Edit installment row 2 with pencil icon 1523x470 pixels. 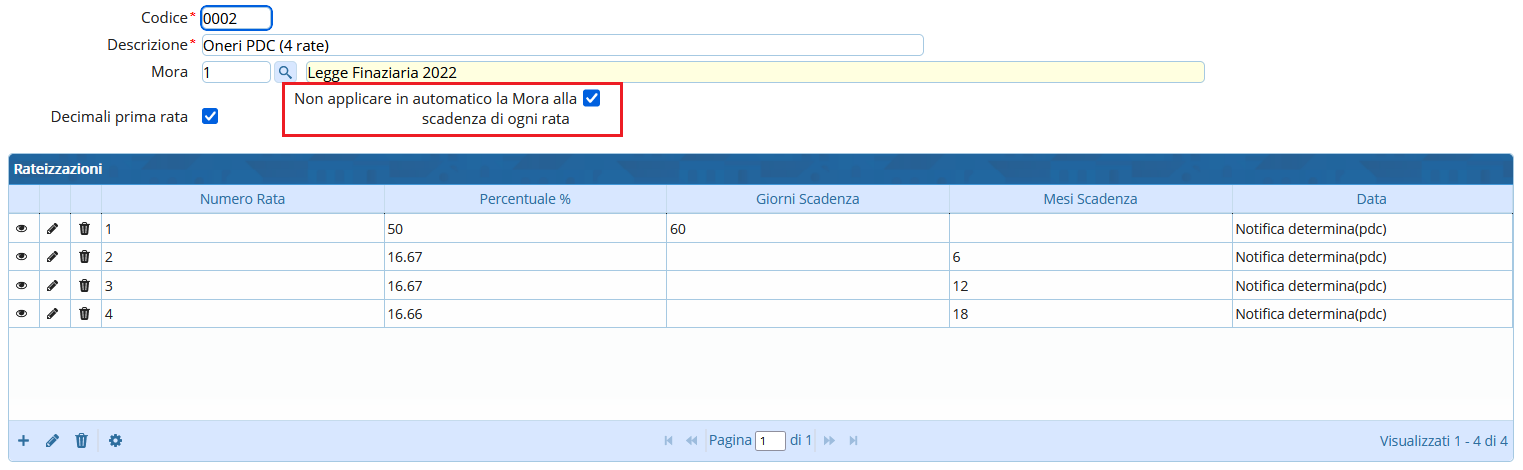pos(53,257)
